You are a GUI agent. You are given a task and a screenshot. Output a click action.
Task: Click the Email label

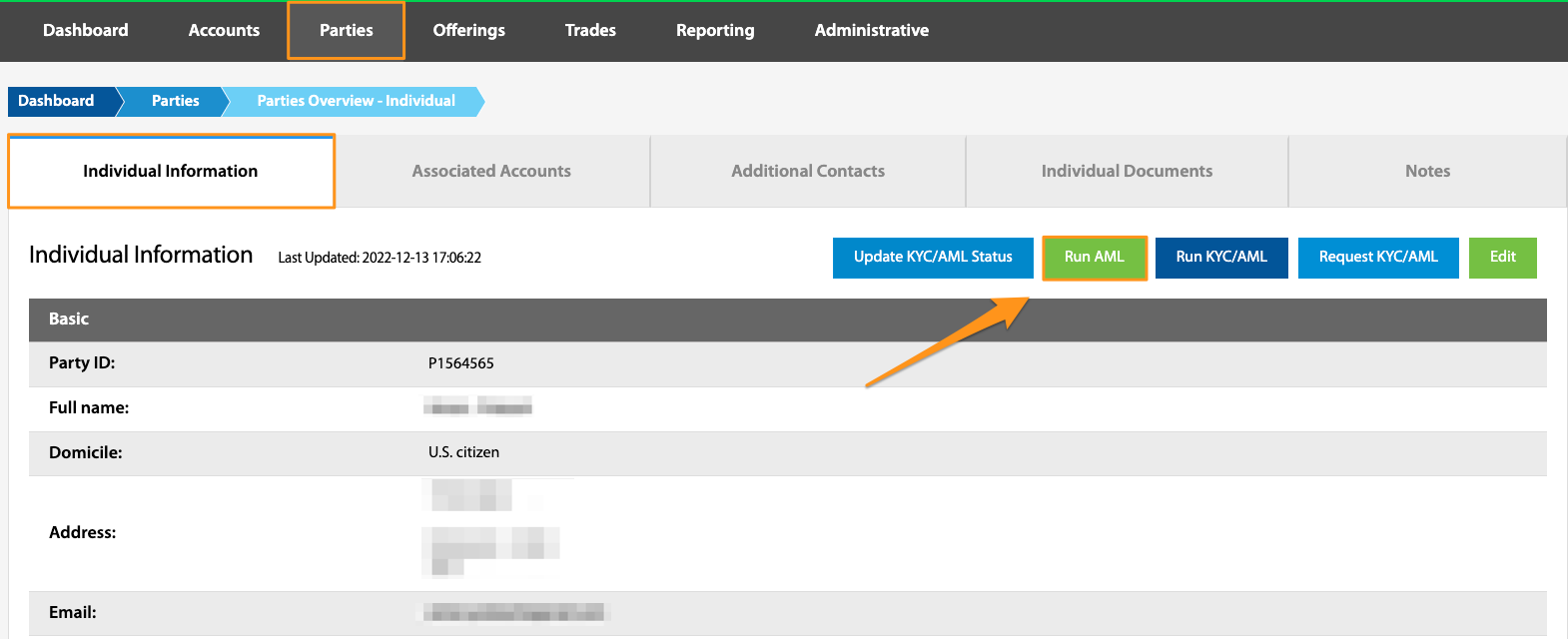click(73, 612)
